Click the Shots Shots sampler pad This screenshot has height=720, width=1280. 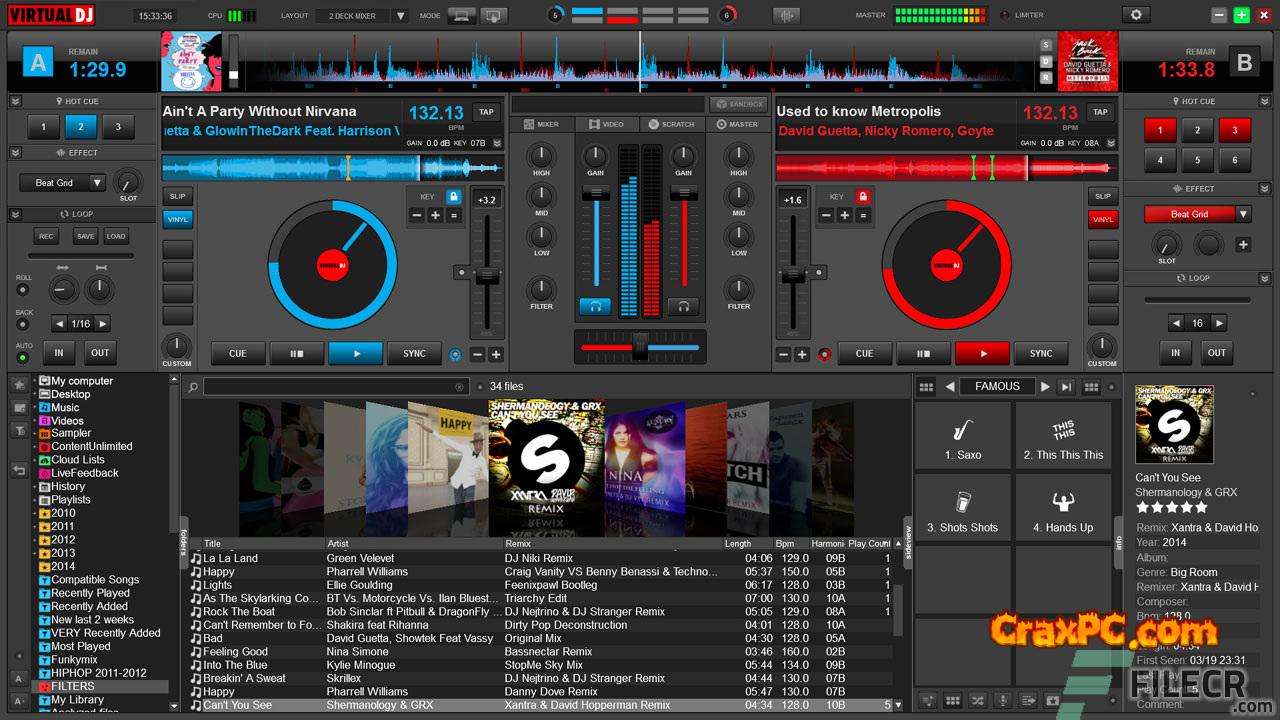[x=962, y=509]
